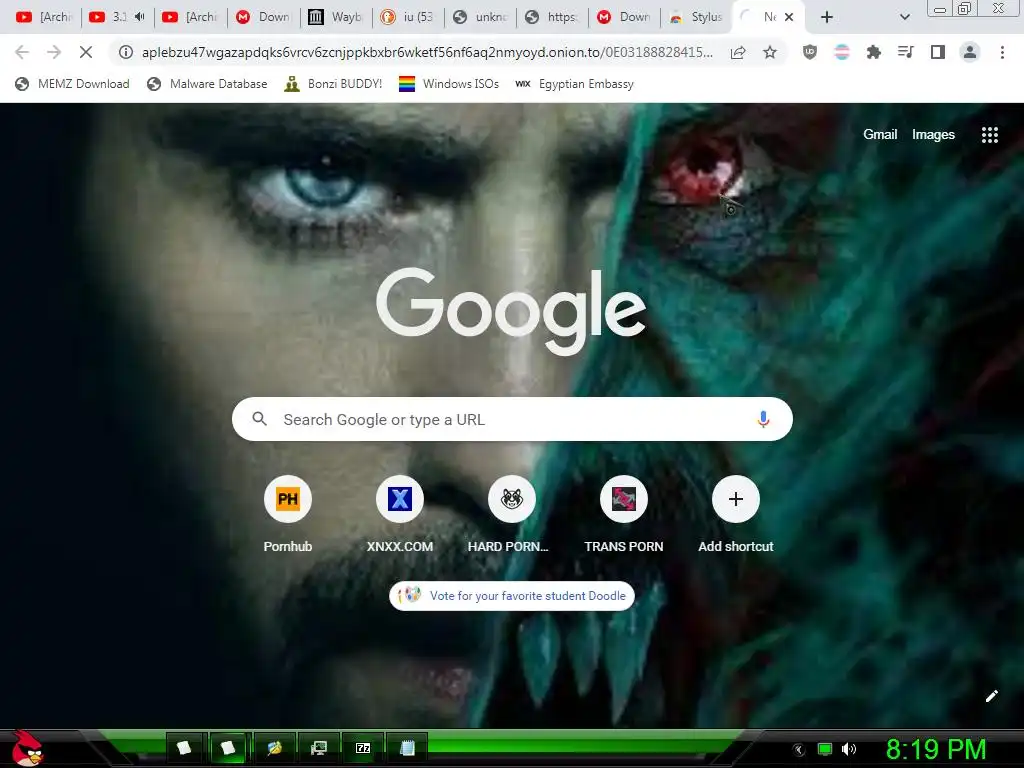Open the Bonzi BUDDY! bookmark
Image resolution: width=1024 pixels, height=768 pixels.
(x=333, y=84)
